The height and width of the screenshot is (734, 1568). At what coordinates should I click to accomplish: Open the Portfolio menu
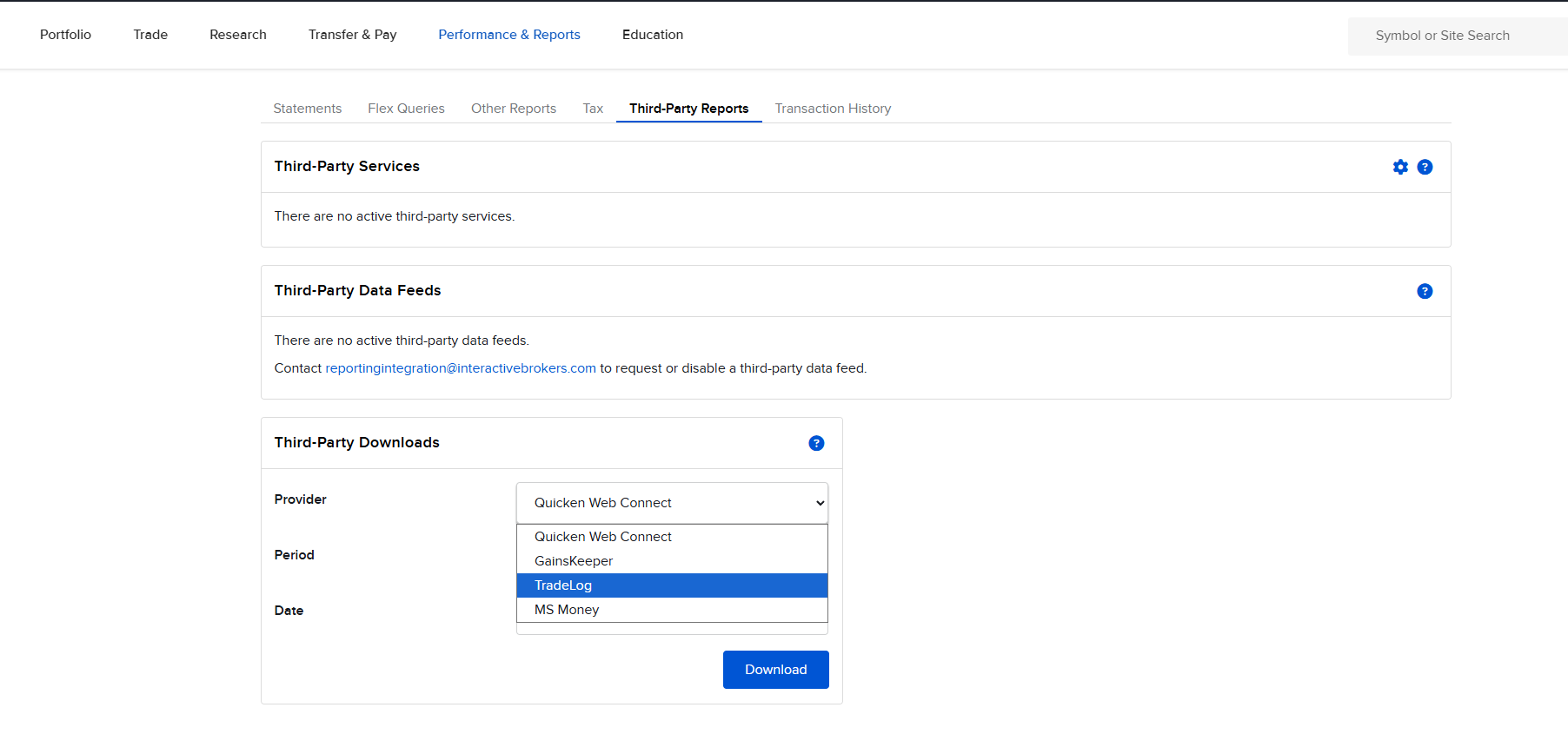coord(65,35)
